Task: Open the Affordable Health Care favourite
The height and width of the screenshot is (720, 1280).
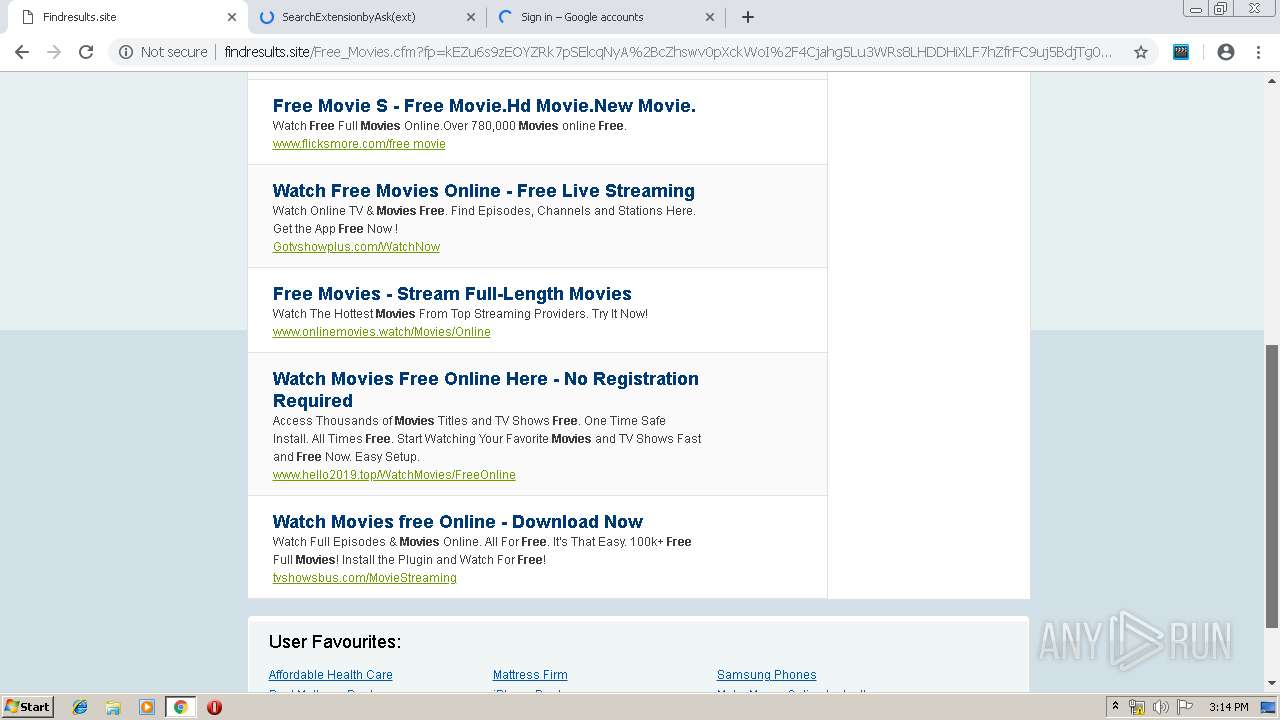Action: click(330, 675)
